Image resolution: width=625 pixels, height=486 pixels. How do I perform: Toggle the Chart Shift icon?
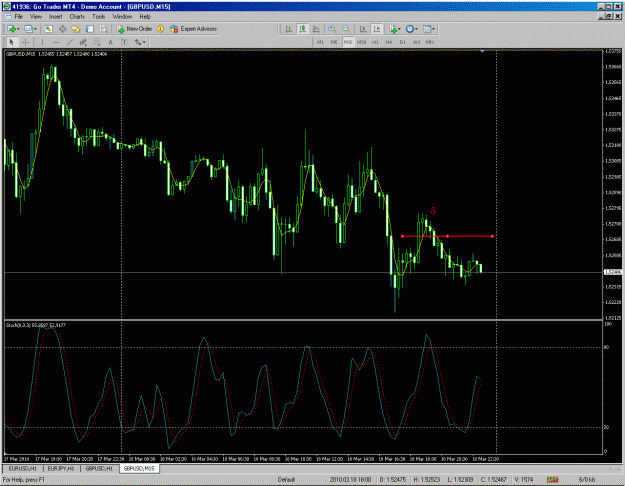[x=377, y=29]
